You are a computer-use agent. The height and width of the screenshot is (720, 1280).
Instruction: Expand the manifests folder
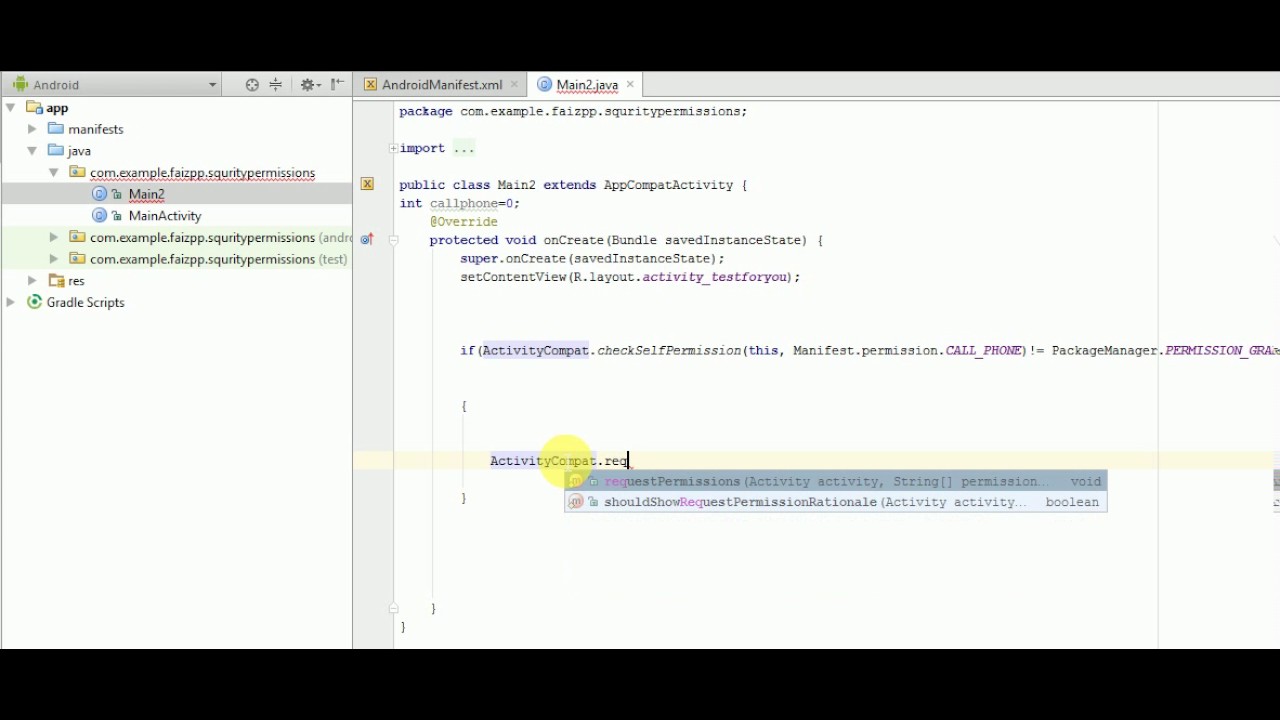point(32,129)
